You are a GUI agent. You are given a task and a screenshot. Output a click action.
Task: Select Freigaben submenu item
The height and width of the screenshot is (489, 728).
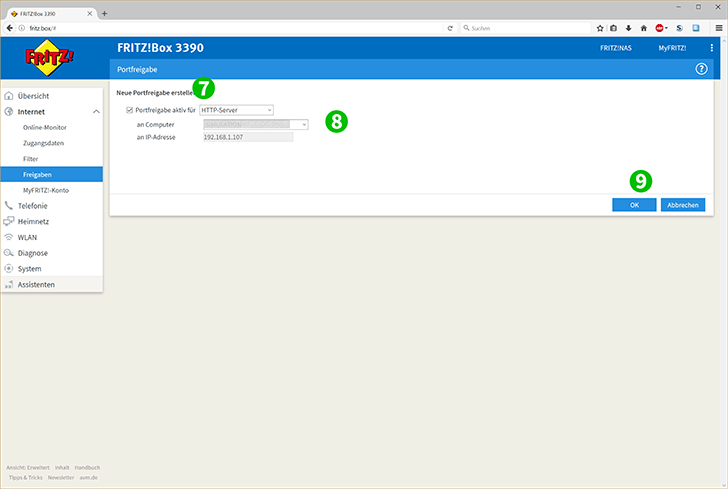(x=52, y=174)
